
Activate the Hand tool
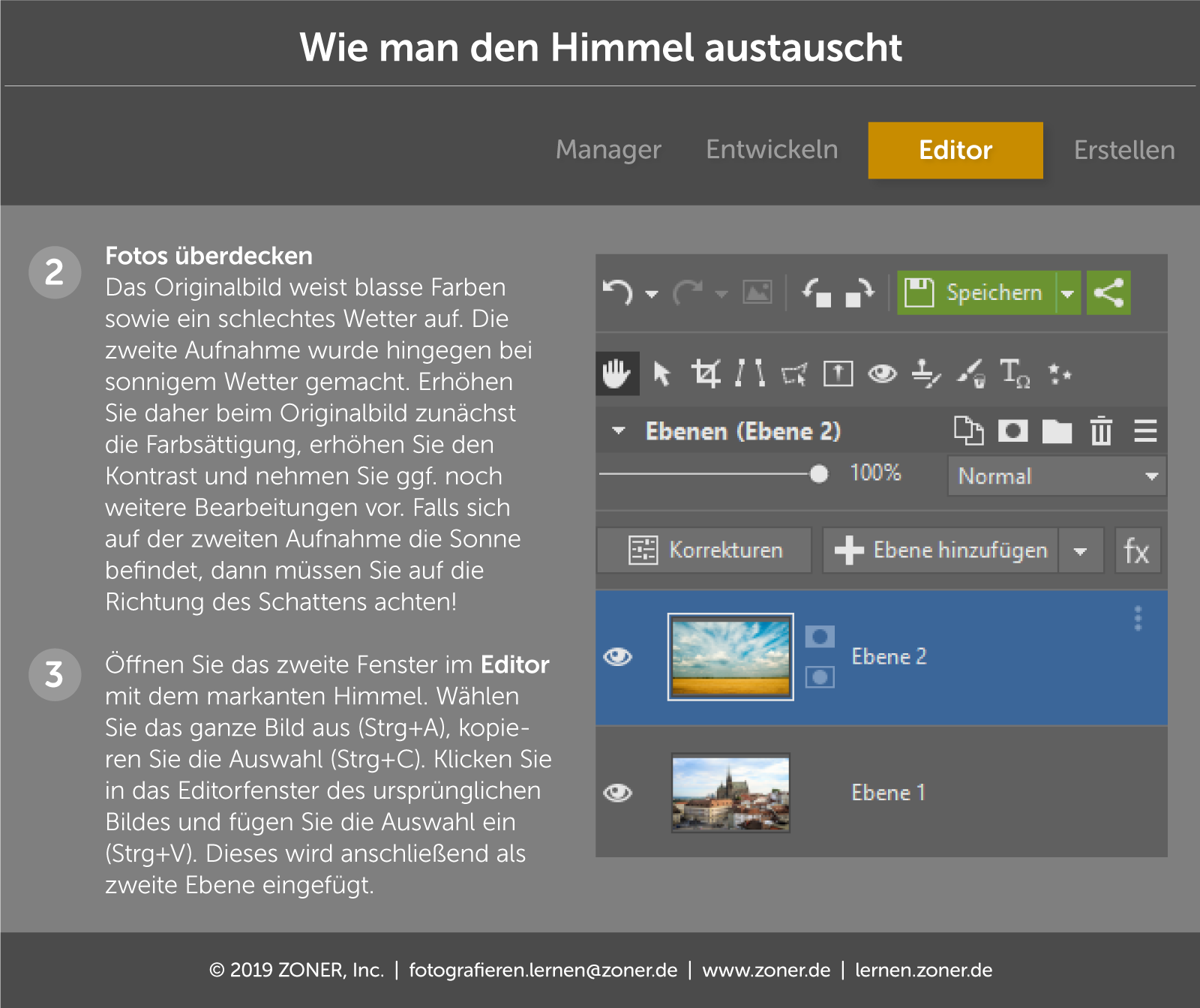616,373
